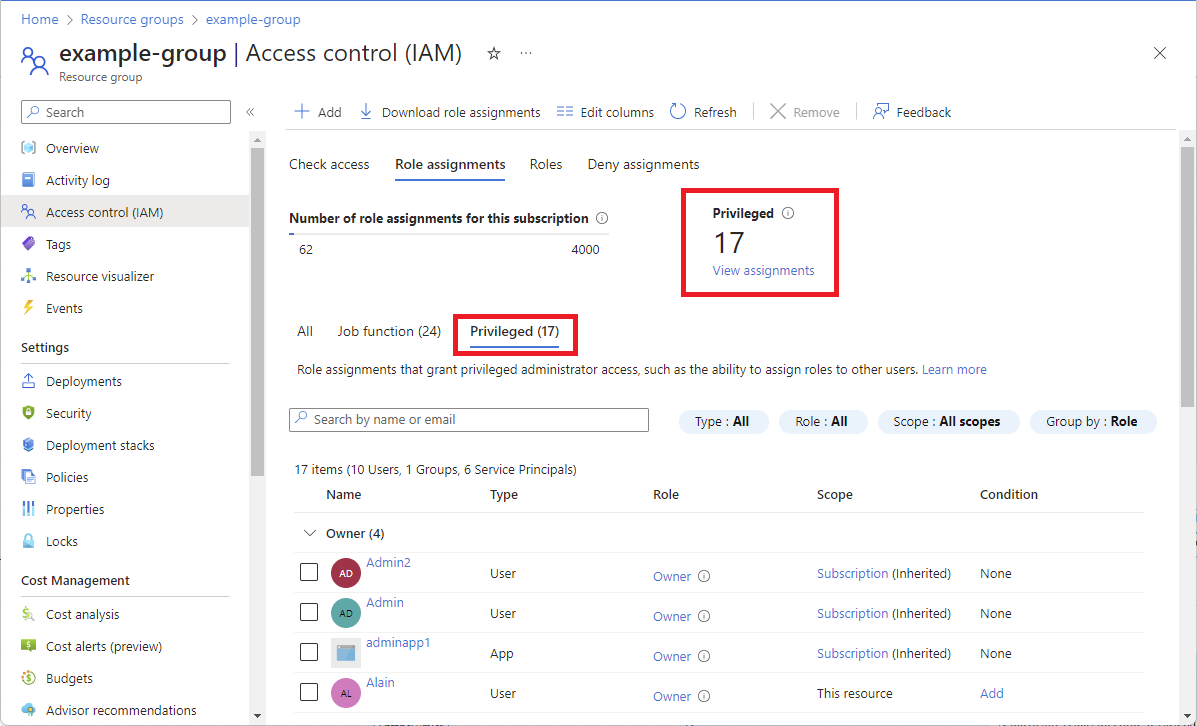Image resolution: width=1197 pixels, height=726 pixels.
Task: Click the Resource visualizer icon
Action: [28, 276]
